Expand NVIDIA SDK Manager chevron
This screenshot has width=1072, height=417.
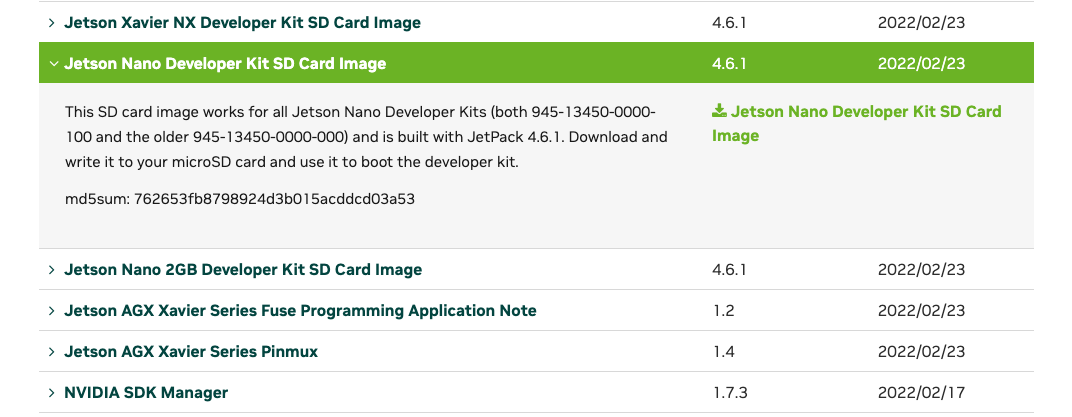(51, 392)
